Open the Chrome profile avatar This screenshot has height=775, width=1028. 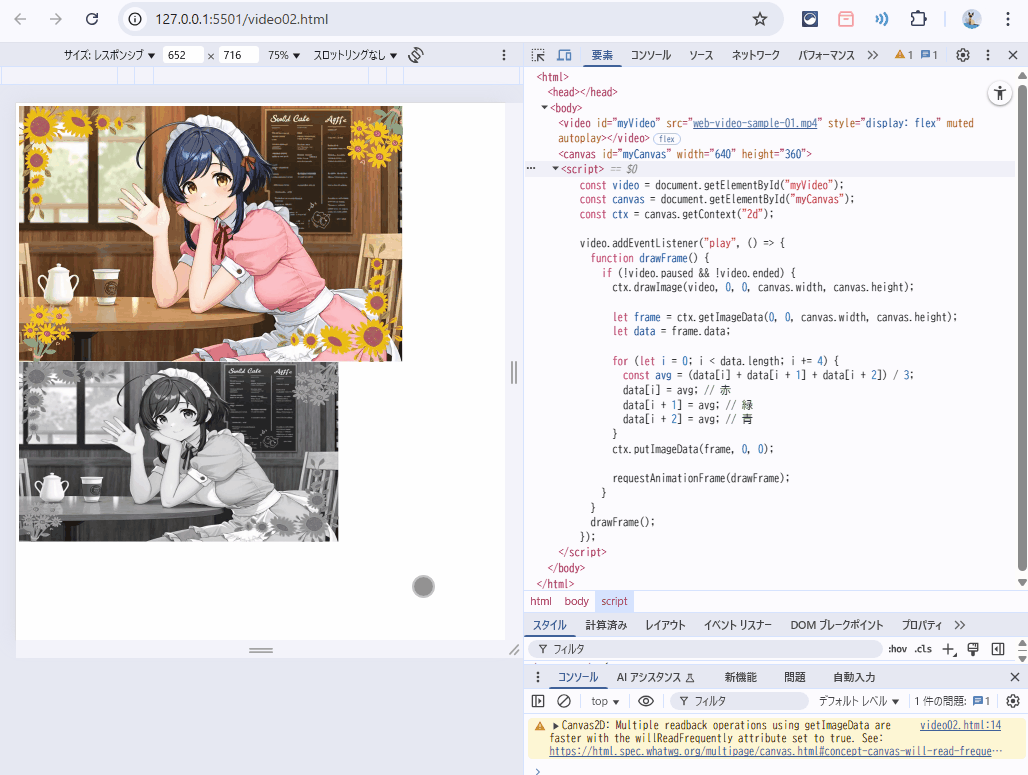(971, 19)
